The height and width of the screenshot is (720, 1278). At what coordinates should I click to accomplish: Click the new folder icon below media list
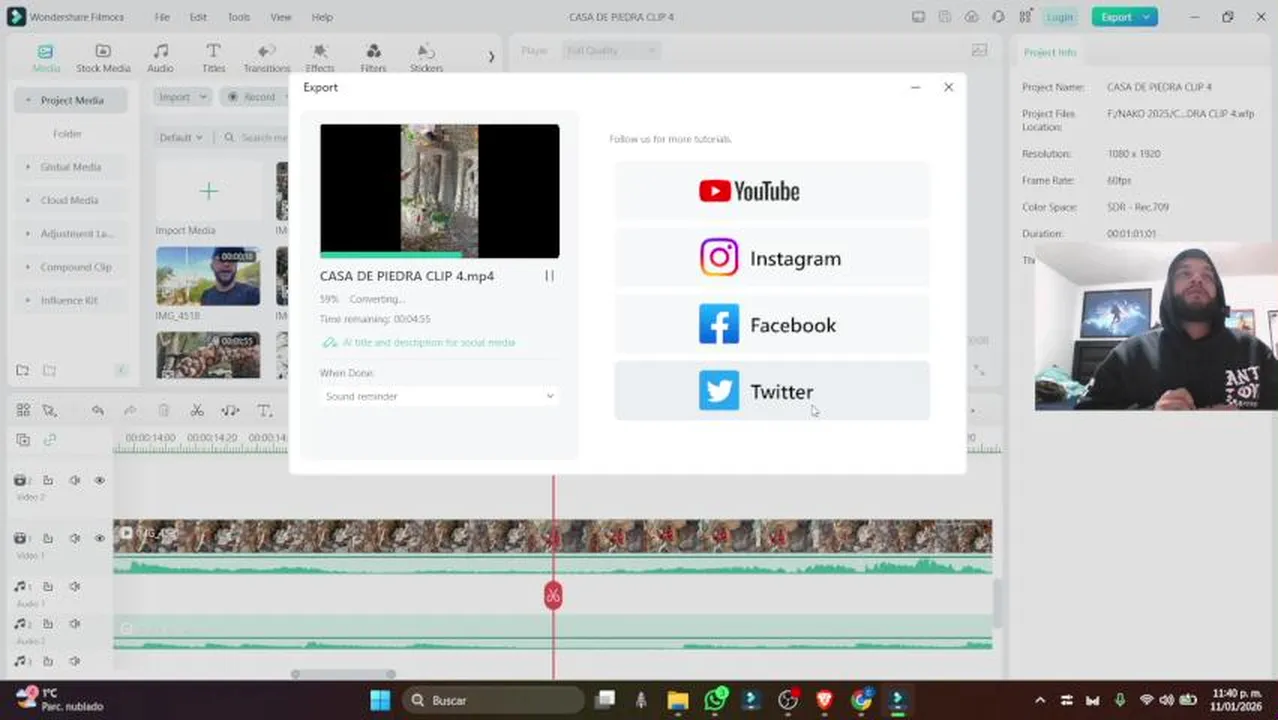22,370
